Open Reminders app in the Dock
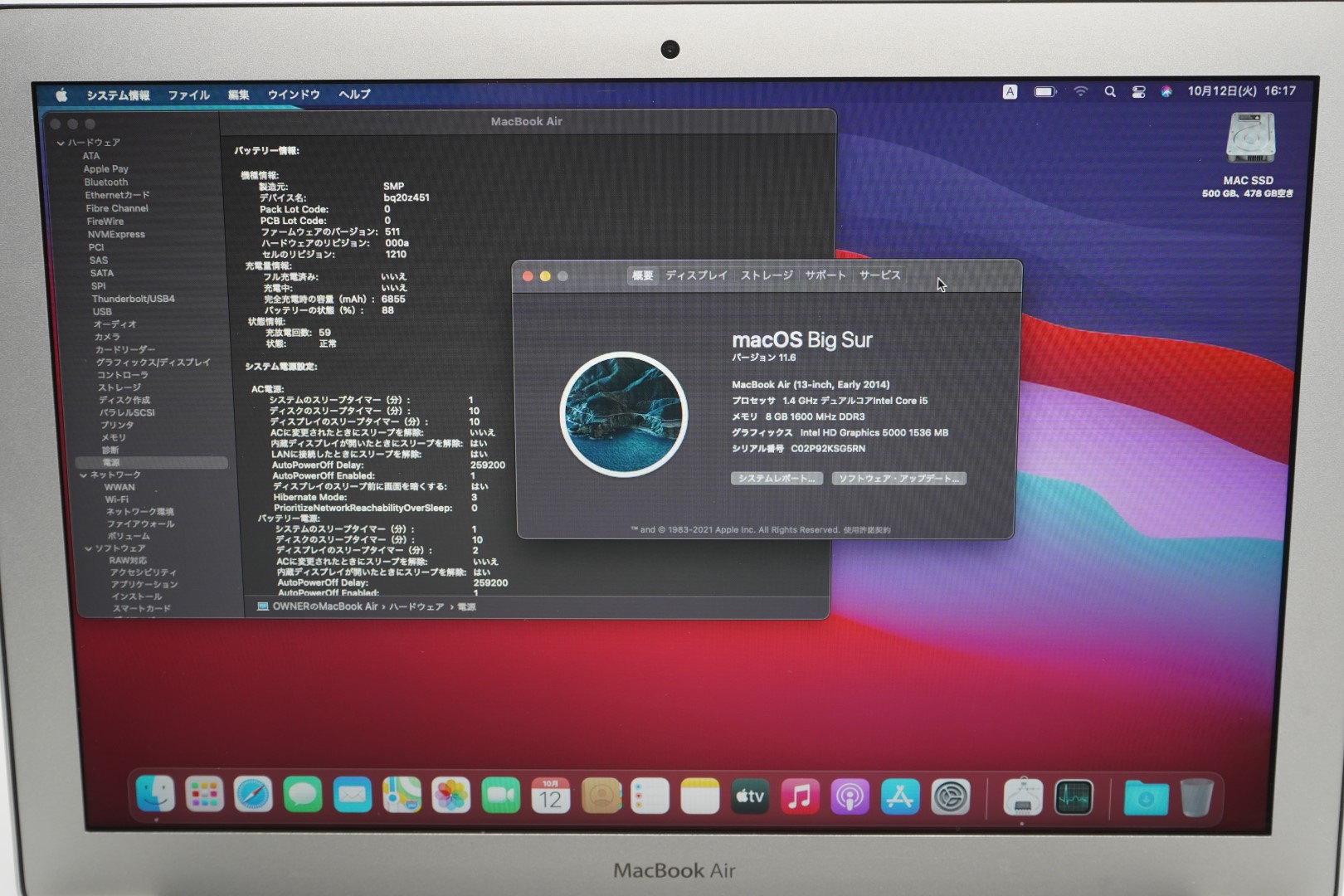This screenshot has height=896, width=1344. click(650, 796)
